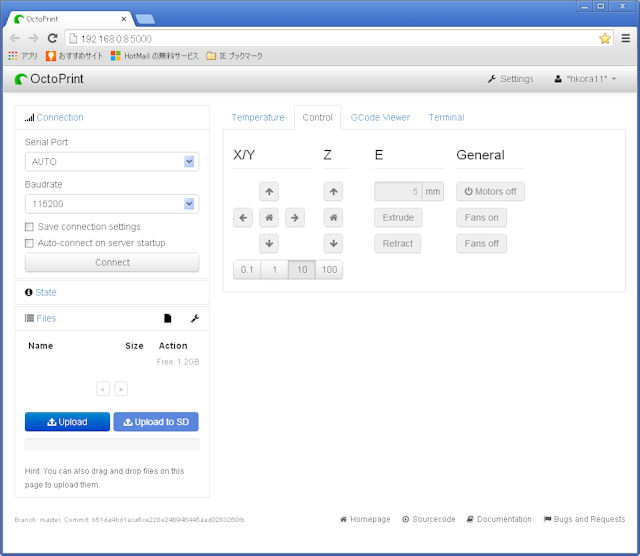Click upload progress bar
This screenshot has height=556, width=640.
click(112, 444)
